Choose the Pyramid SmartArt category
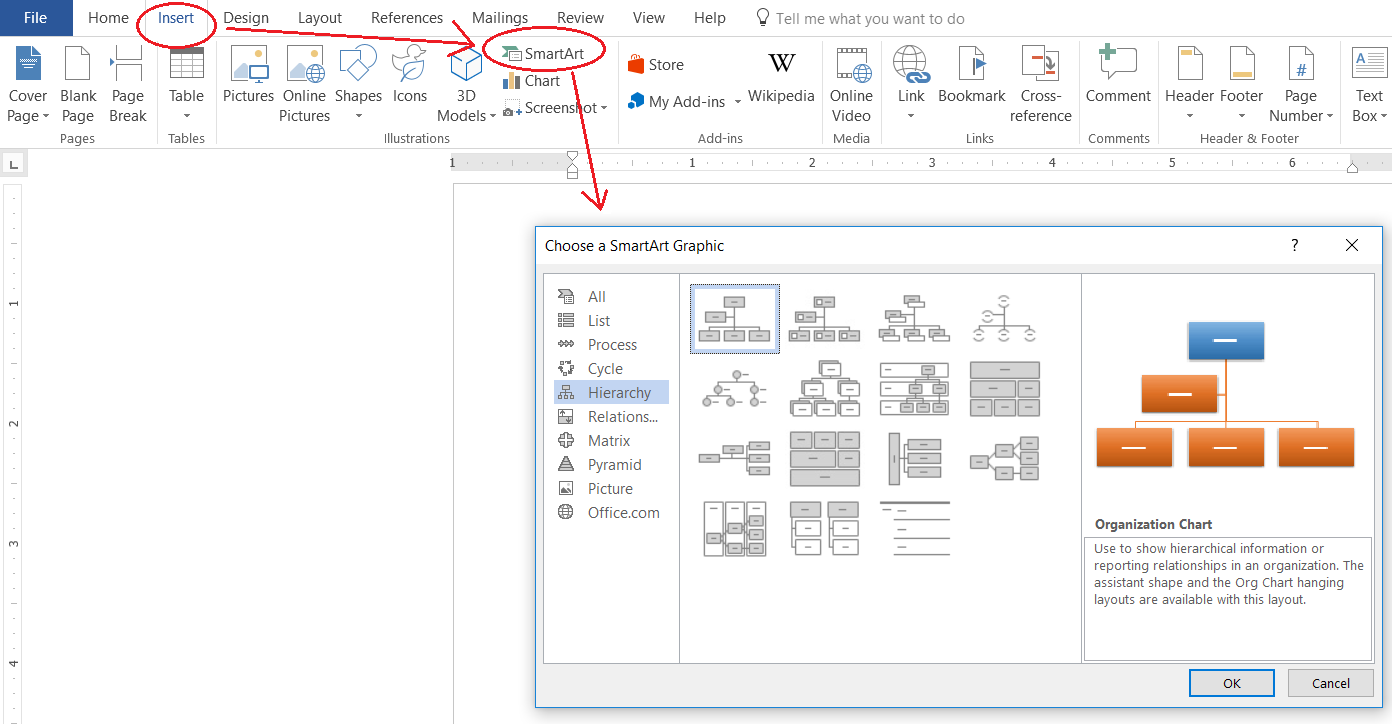Image resolution: width=1392 pixels, height=724 pixels. (x=613, y=465)
